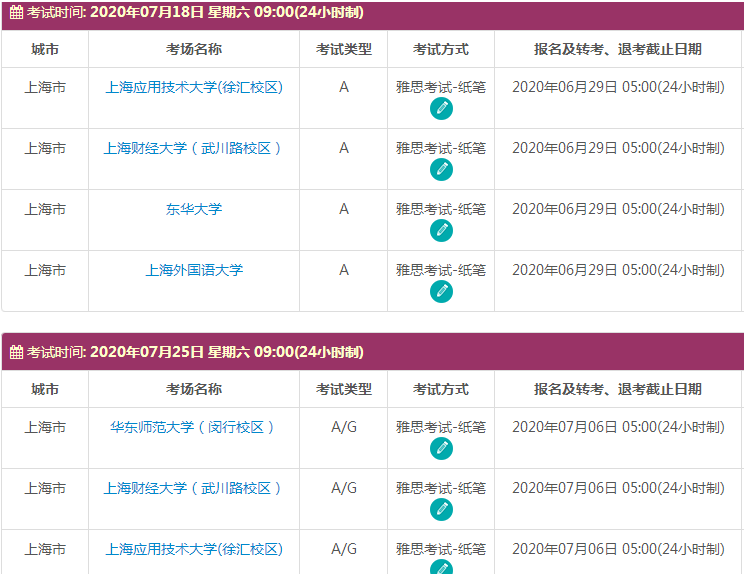Click the 上海市 cell in the 华东师范大学 row

pyautogui.click(x=45, y=427)
